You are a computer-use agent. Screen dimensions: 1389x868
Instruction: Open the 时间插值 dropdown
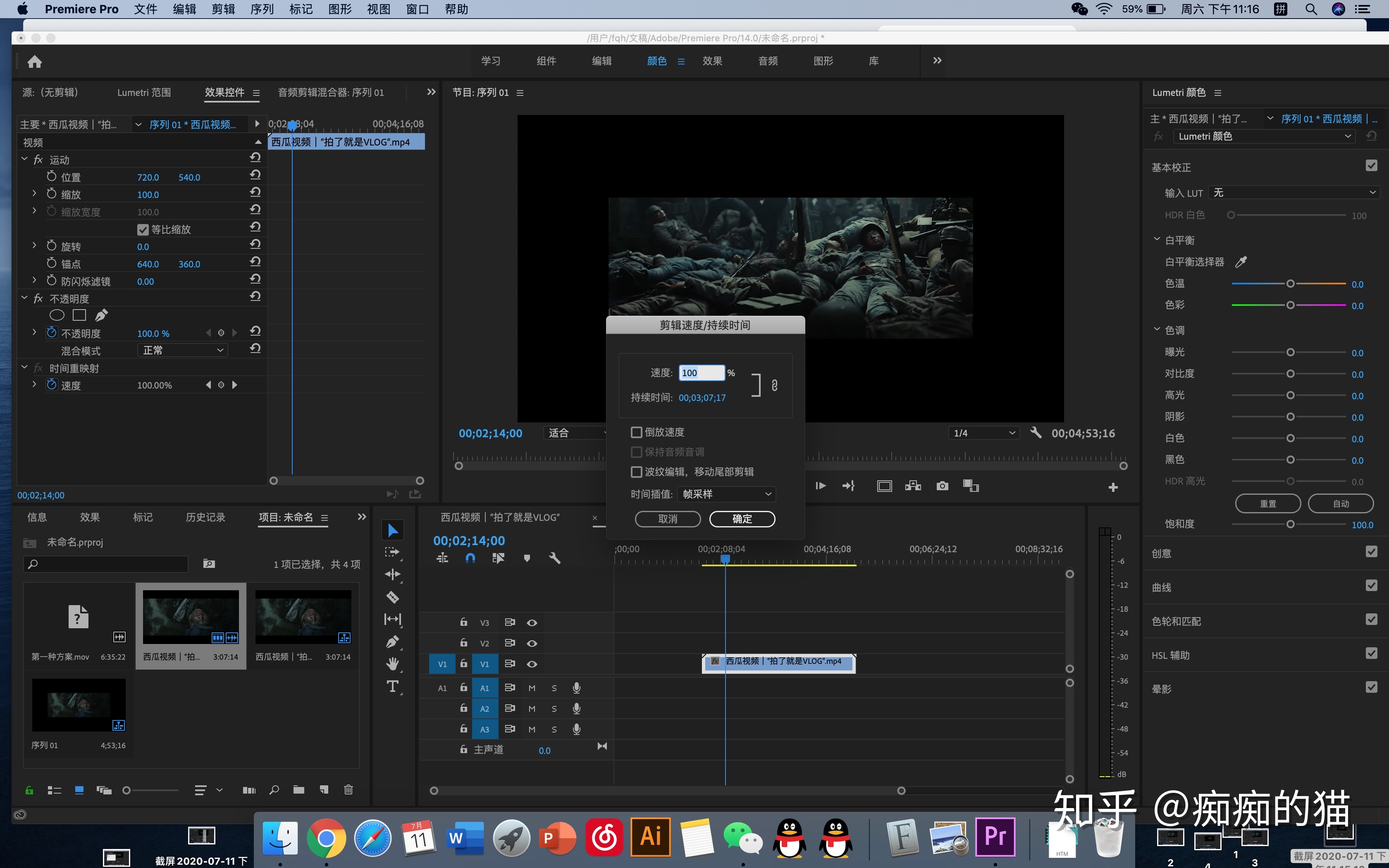[726, 494]
